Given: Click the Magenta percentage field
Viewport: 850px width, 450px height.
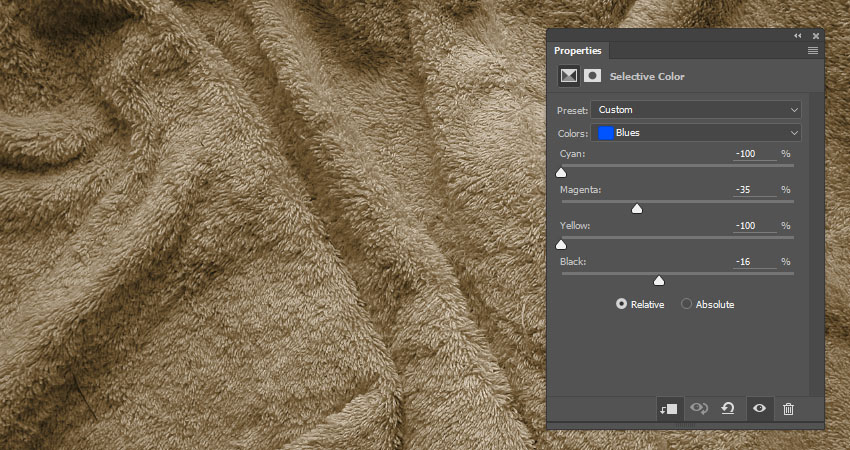Looking at the screenshot, I should [x=755, y=189].
